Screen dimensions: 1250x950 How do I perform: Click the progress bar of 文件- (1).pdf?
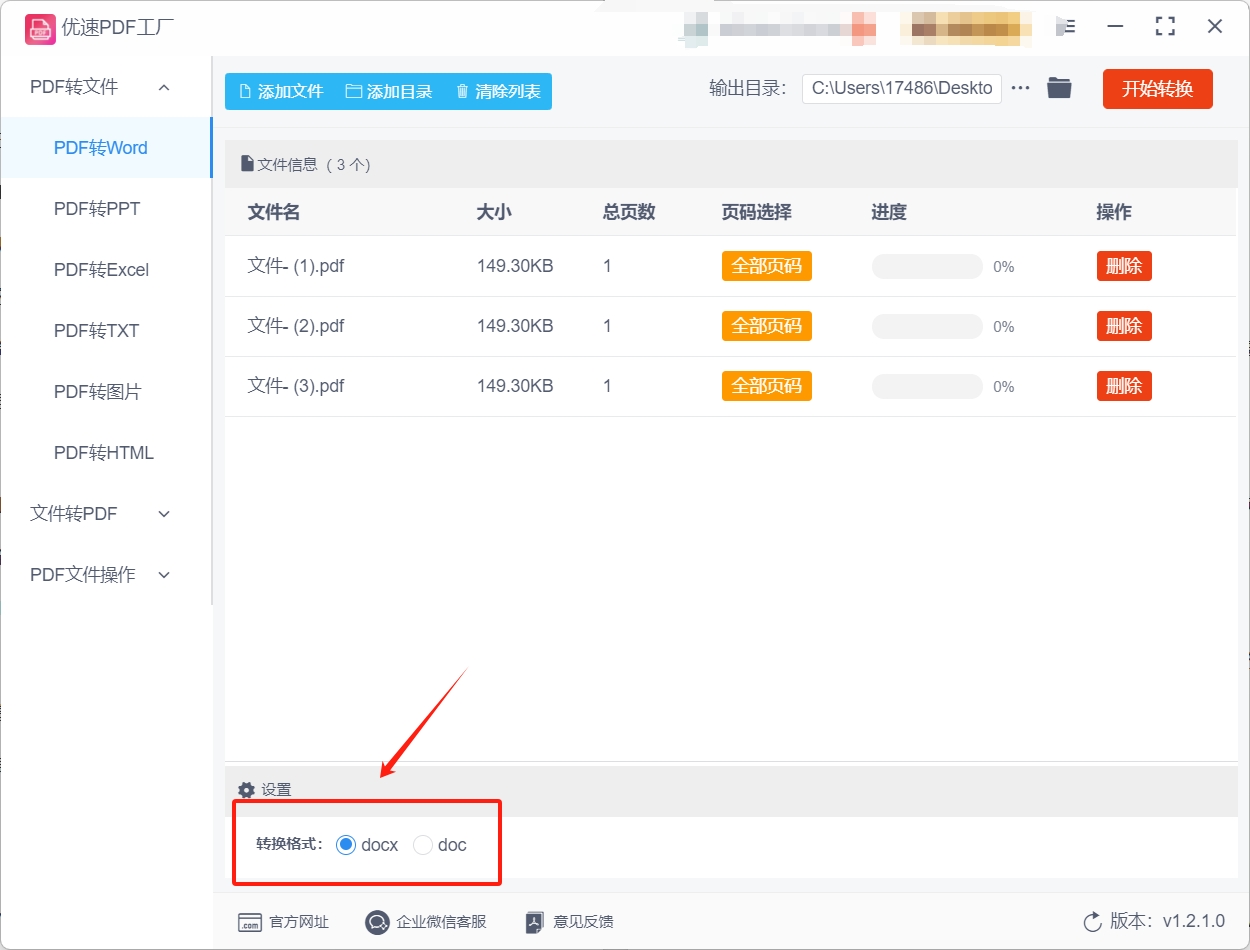(926, 266)
